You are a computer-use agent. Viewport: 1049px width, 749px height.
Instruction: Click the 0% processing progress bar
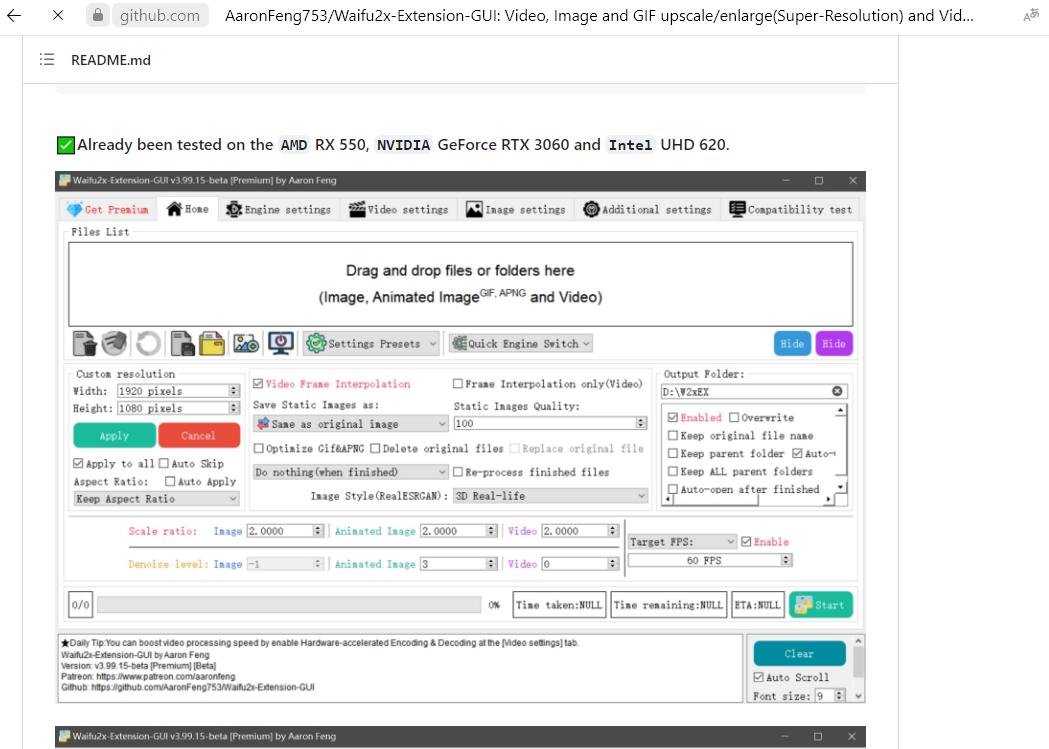(289, 605)
